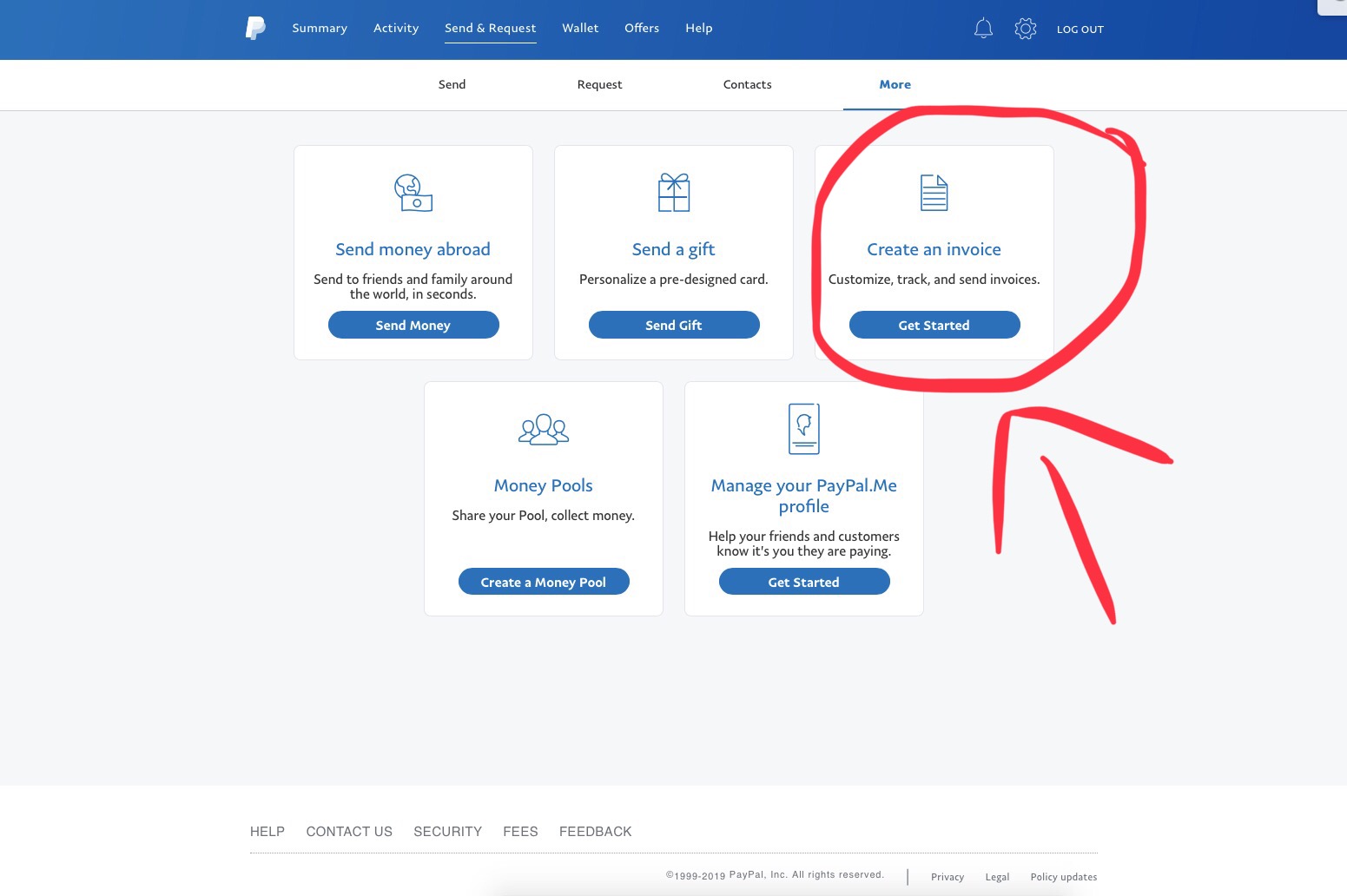Open the 'Money Pools' heading link
The image size is (1347, 896).
(x=544, y=485)
